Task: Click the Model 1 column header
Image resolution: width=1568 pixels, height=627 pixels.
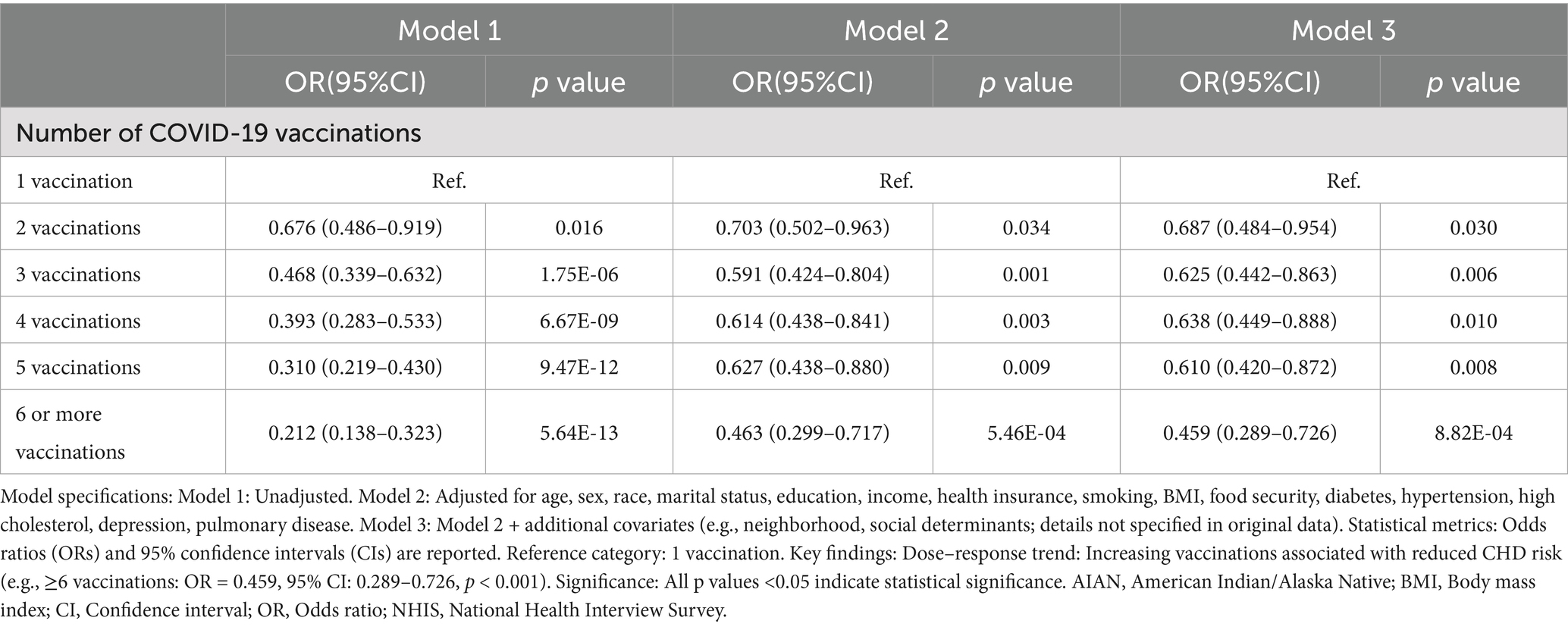Action: [x=449, y=30]
